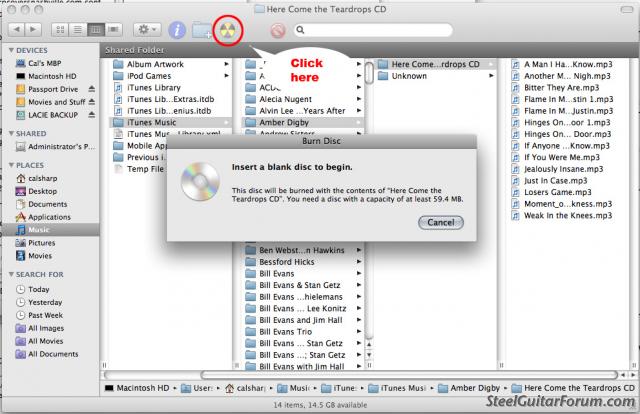
Task: Click the Burn disc icon in toolbar
Action: pyautogui.click(x=228, y=31)
